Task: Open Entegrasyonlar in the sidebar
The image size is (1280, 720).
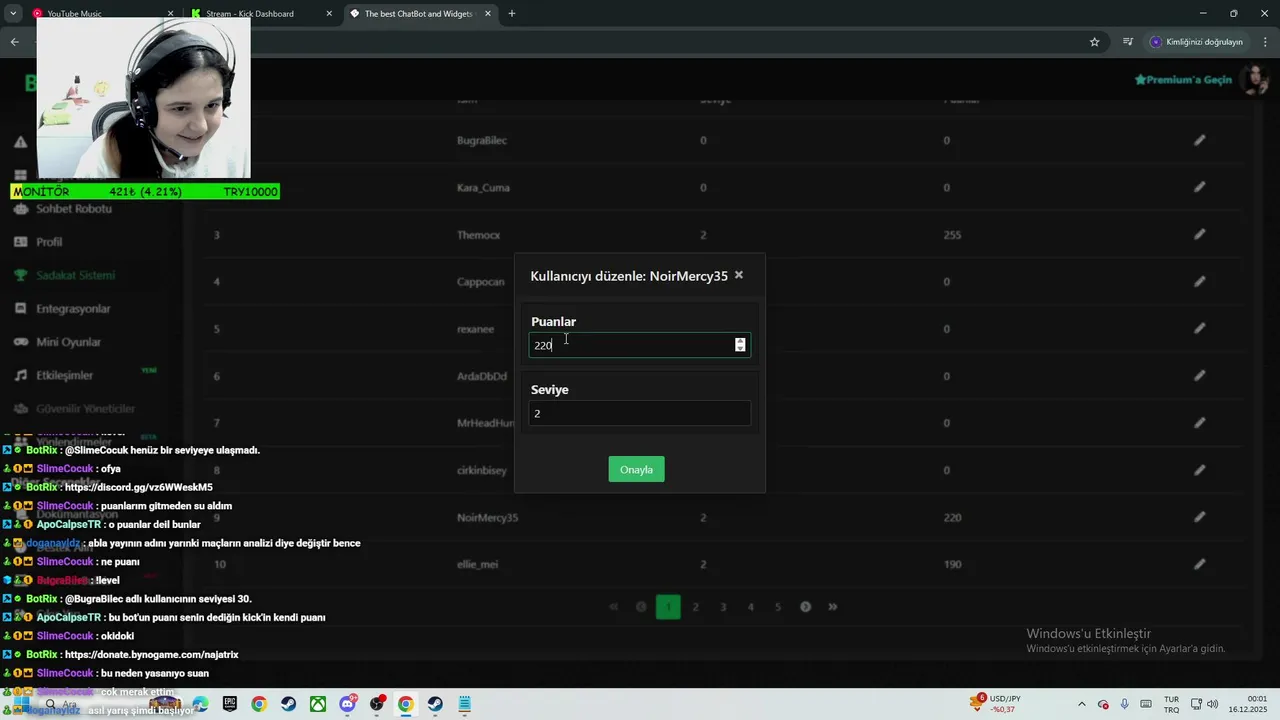Action: (x=73, y=309)
